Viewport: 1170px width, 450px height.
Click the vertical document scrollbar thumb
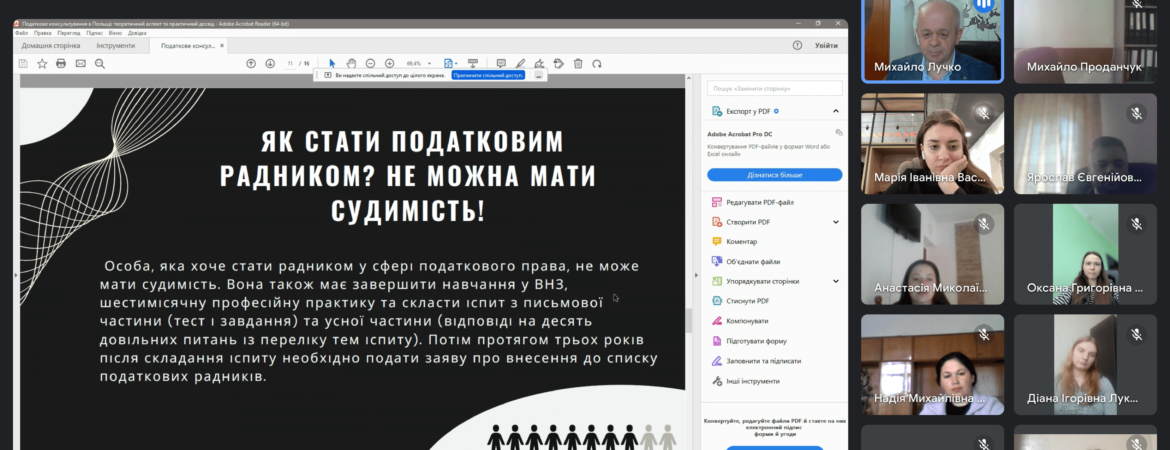pos(689,319)
